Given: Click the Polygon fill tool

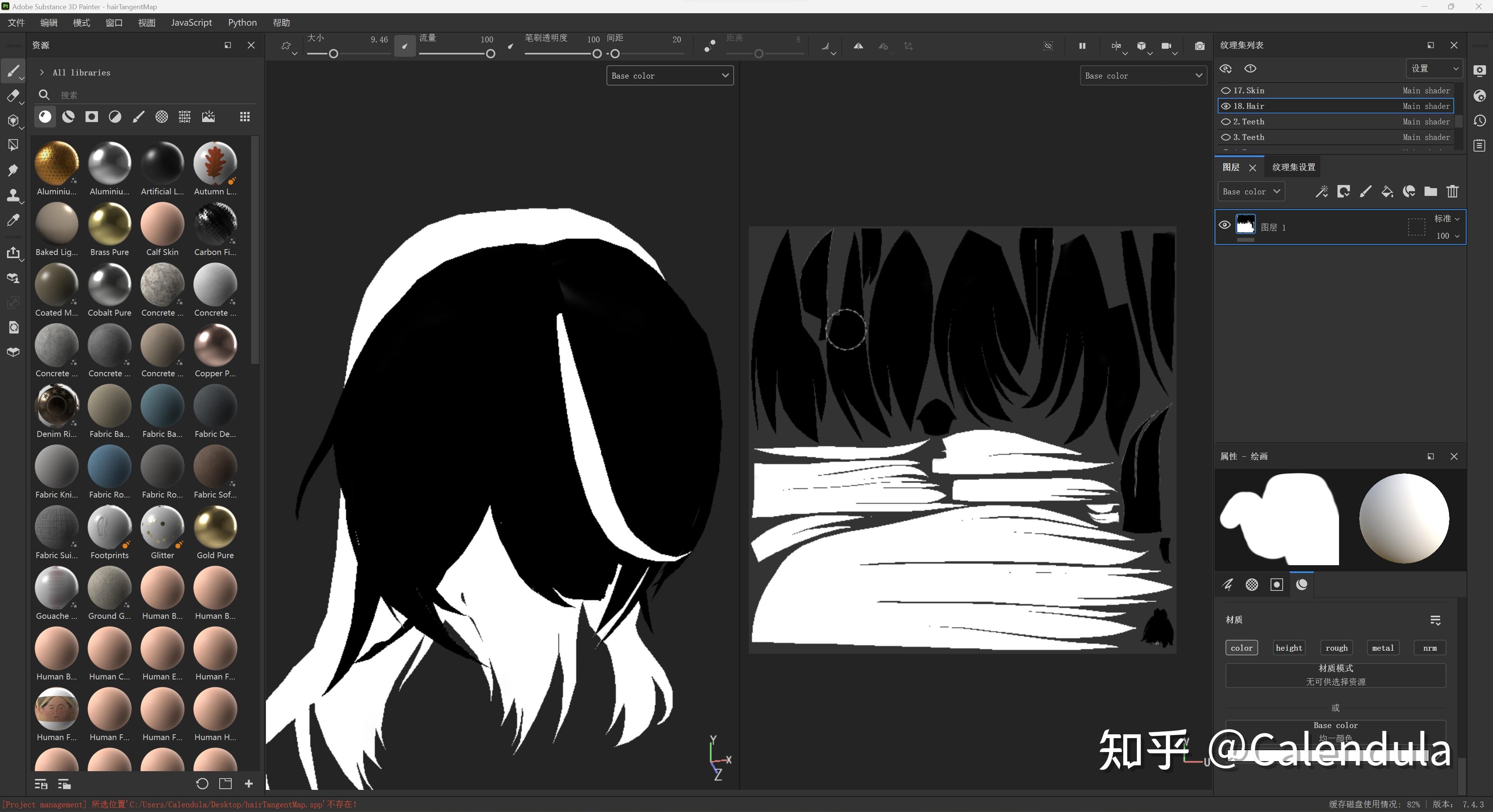Looking at the screenshot, I should point(13,145).
